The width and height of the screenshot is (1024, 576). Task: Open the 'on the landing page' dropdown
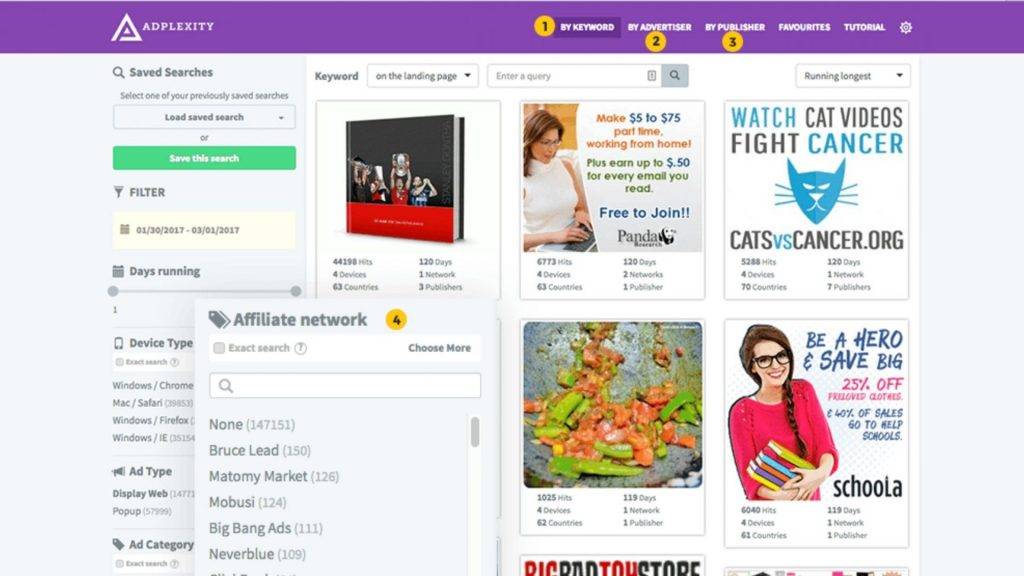423,76
